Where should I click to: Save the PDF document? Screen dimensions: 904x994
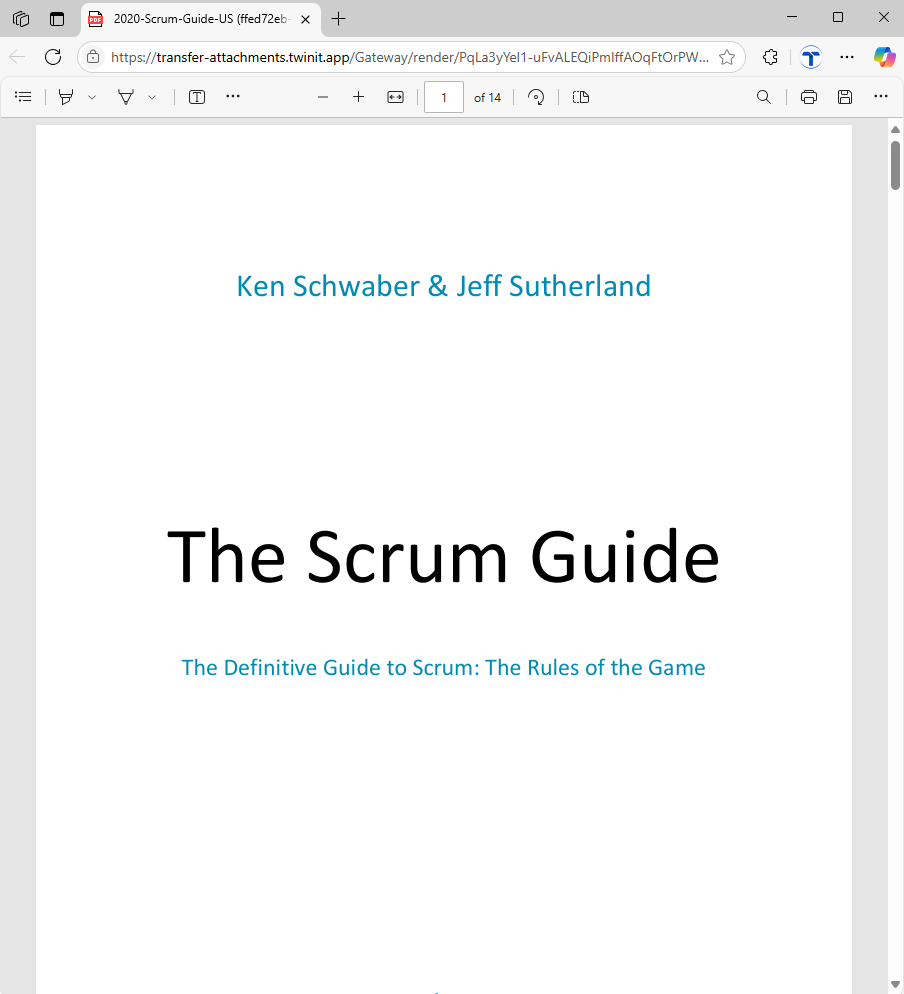(845, 97)
